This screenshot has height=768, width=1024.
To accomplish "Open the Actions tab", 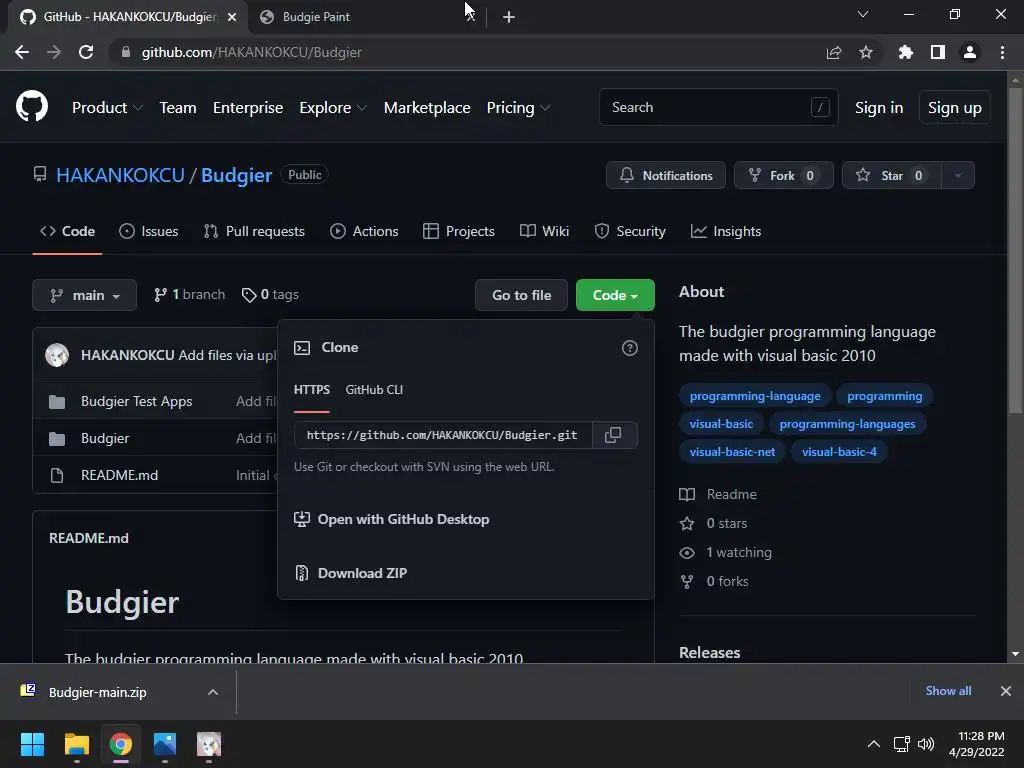I will tap(364, 231).
